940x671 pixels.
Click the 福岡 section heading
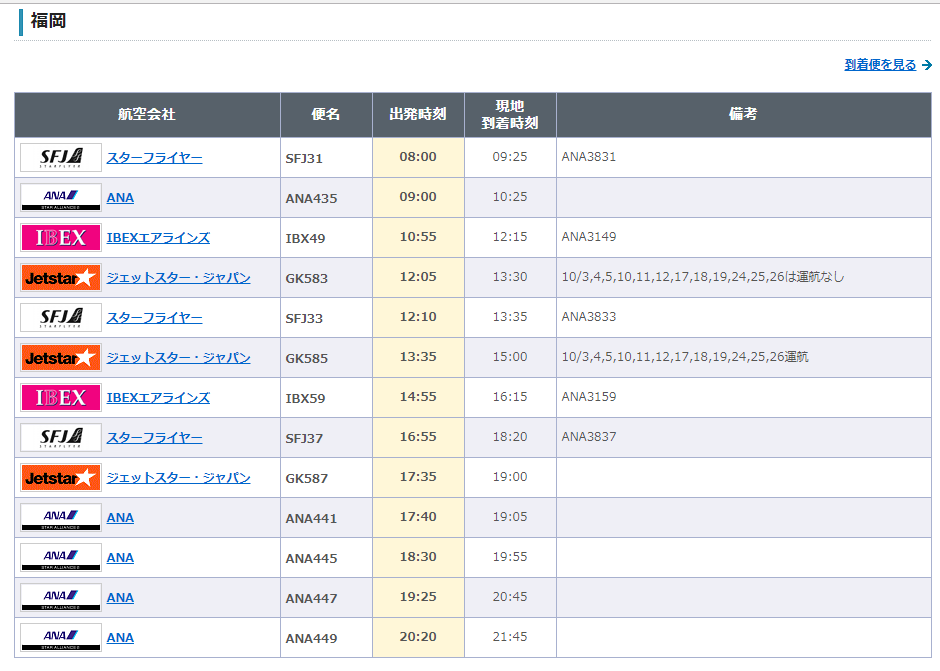tap(48, 21)
